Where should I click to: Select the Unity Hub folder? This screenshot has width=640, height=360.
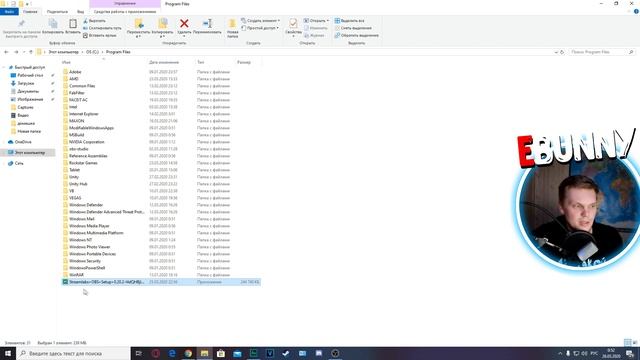pos(161,184)
